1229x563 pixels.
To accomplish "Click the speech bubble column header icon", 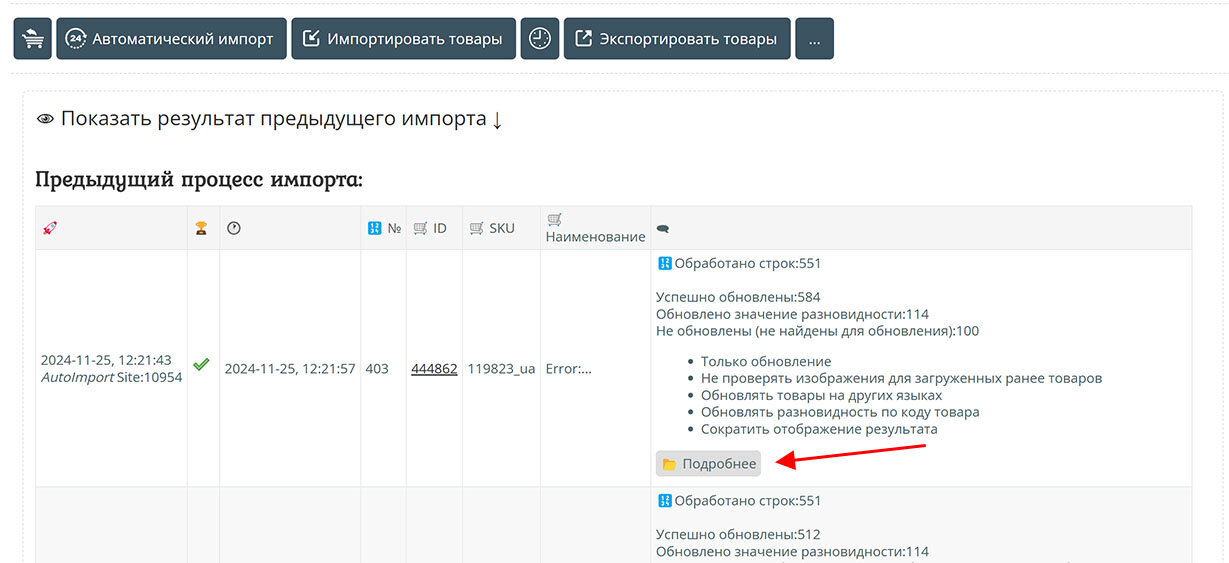I will tap(662, 229).
